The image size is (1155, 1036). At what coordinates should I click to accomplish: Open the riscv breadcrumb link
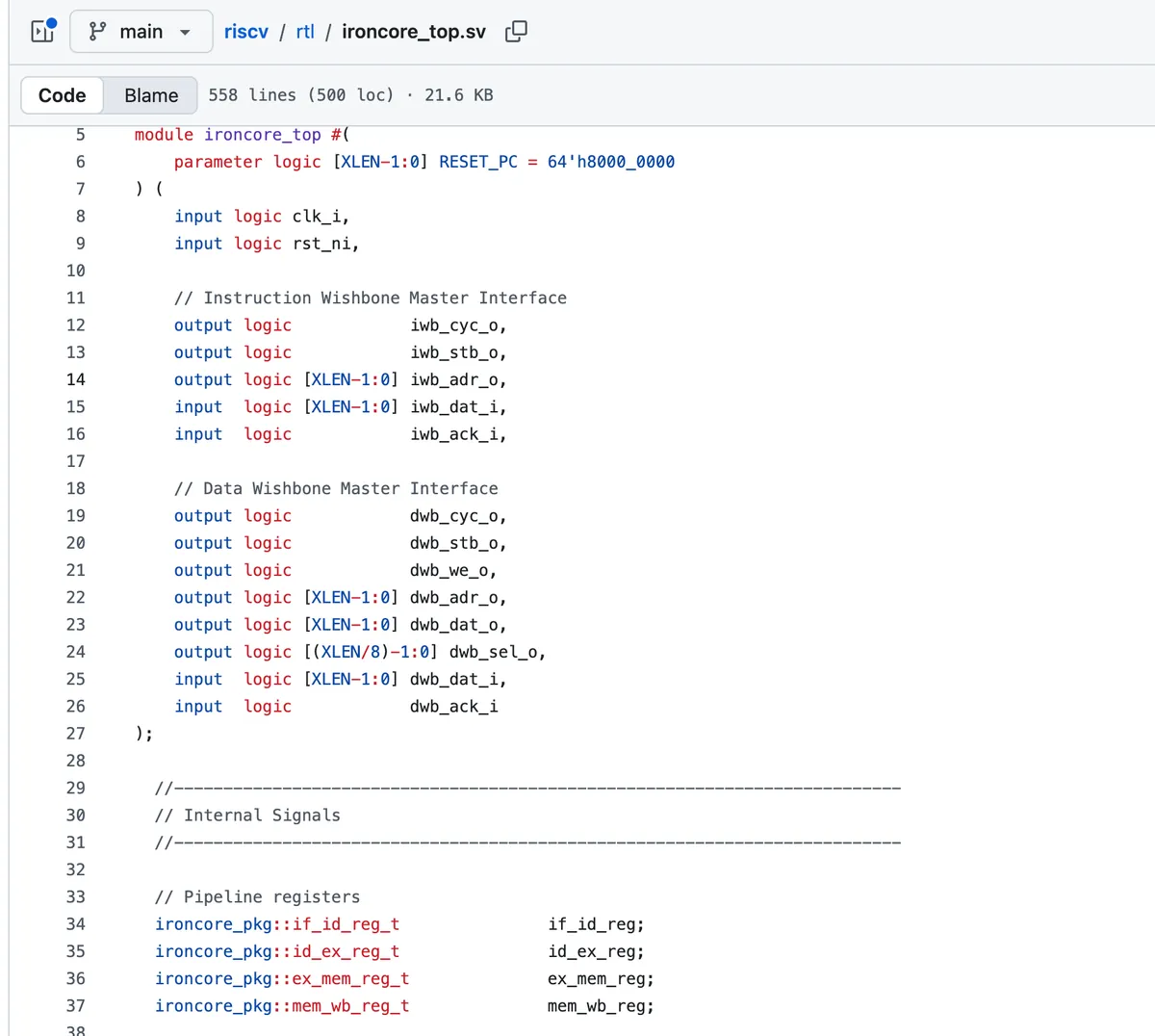coord(246,32)
